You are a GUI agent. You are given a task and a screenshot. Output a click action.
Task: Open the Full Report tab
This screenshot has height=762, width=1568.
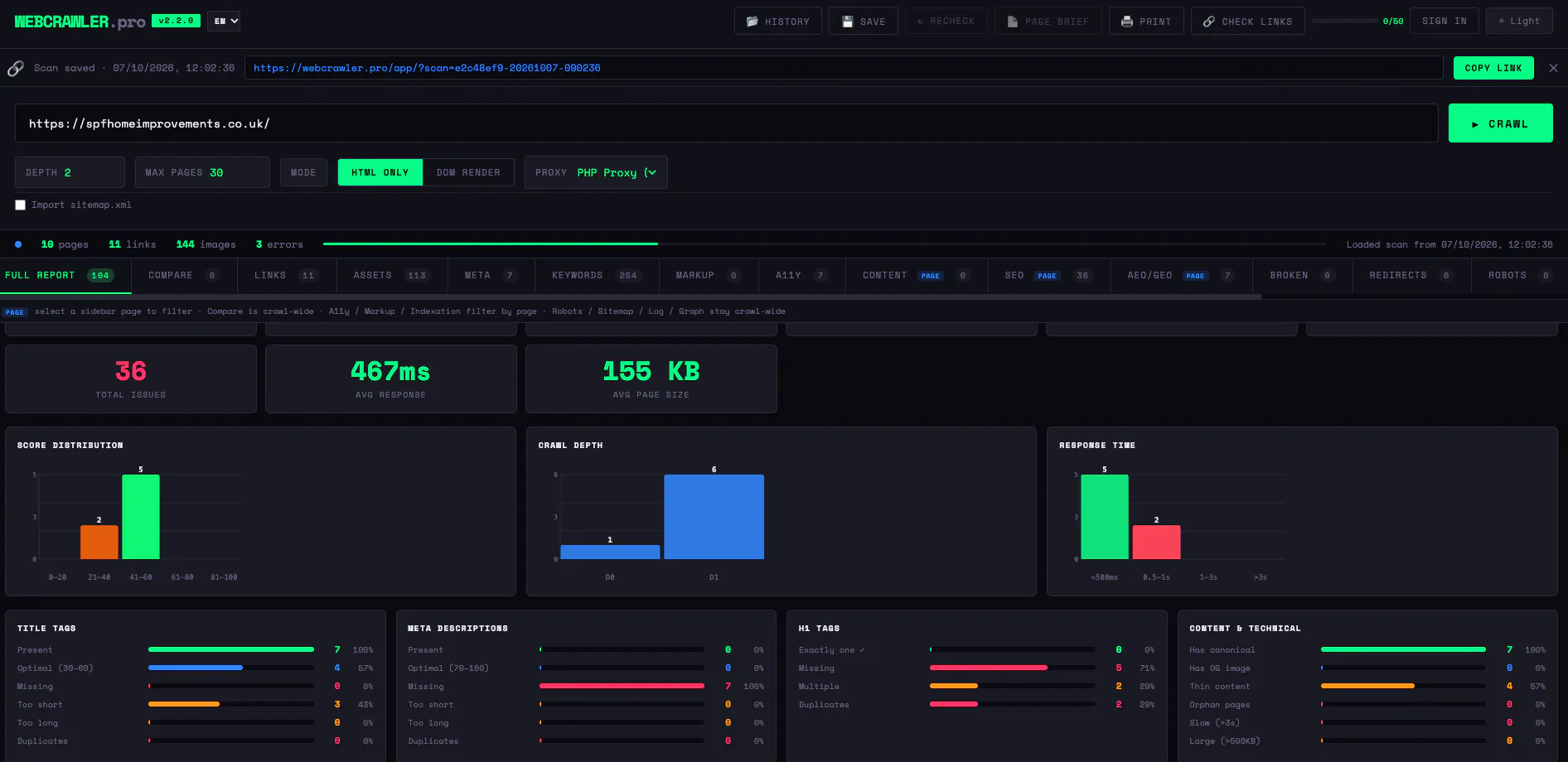pos(65,276)
